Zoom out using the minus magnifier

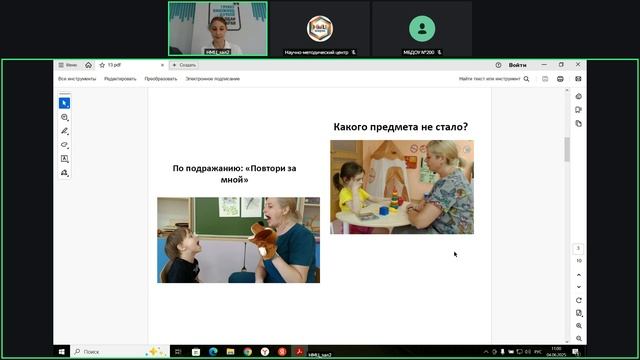[x=579, y=338]
